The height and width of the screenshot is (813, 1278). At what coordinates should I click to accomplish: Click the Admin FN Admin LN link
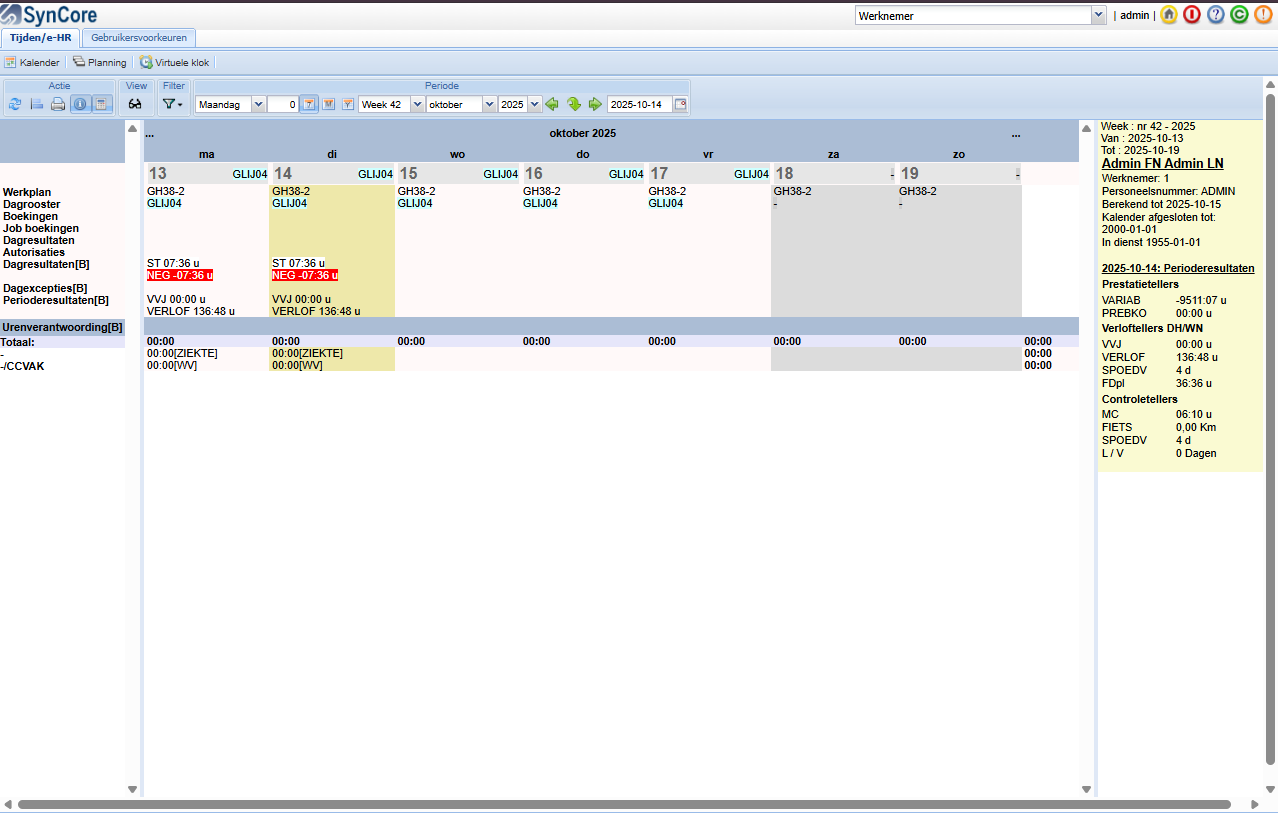(x=1162, y=163)
